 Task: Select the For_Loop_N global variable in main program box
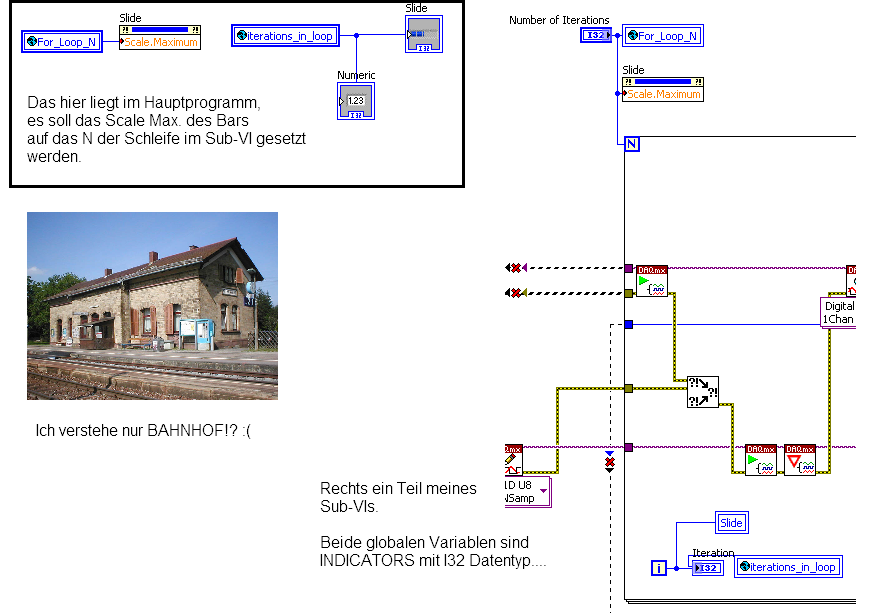point(62,42)
